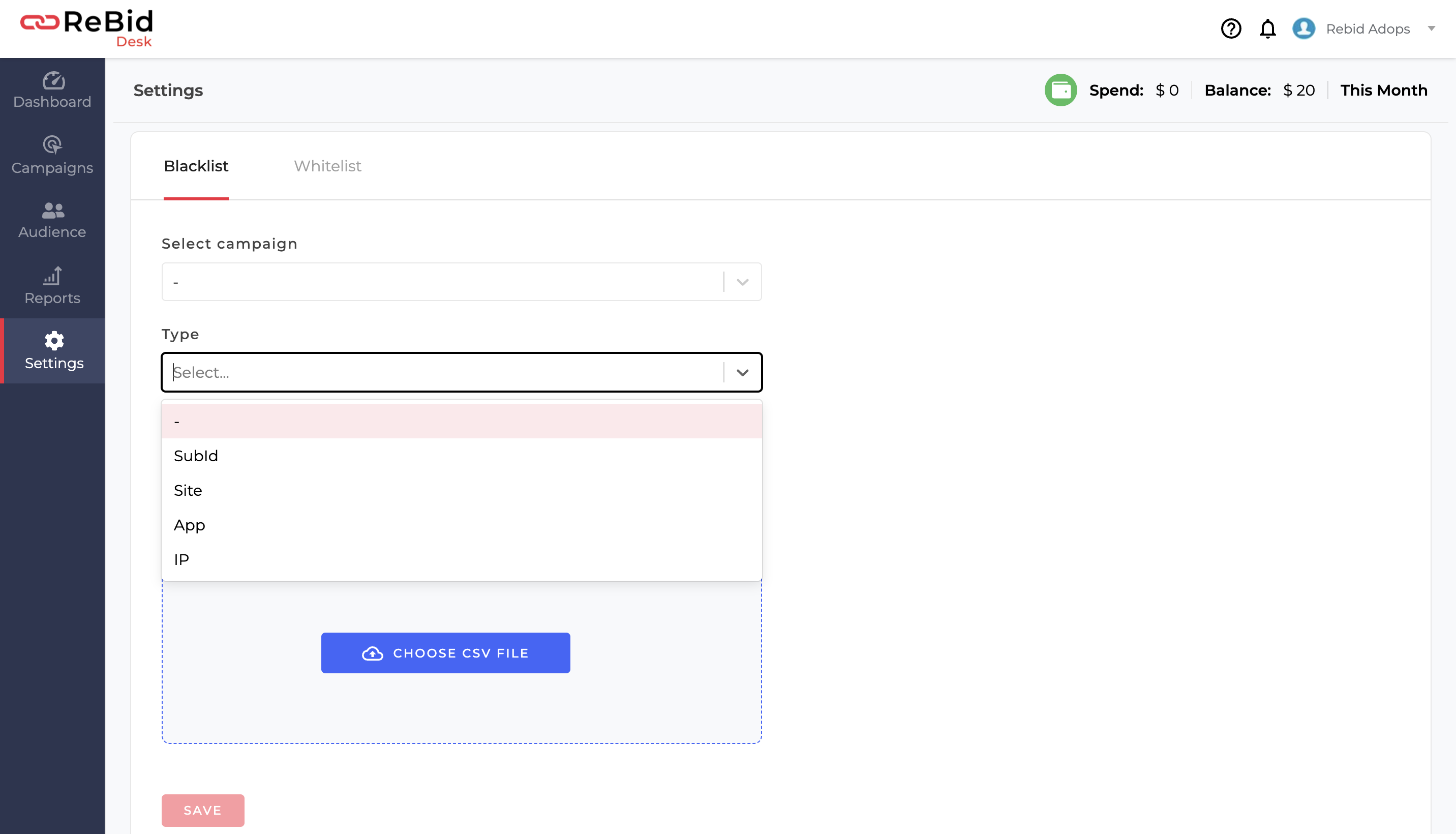Switch to the Whitelist tab
The width and height of the screenshot is (1456, 834).
click(x=327, y=166)
